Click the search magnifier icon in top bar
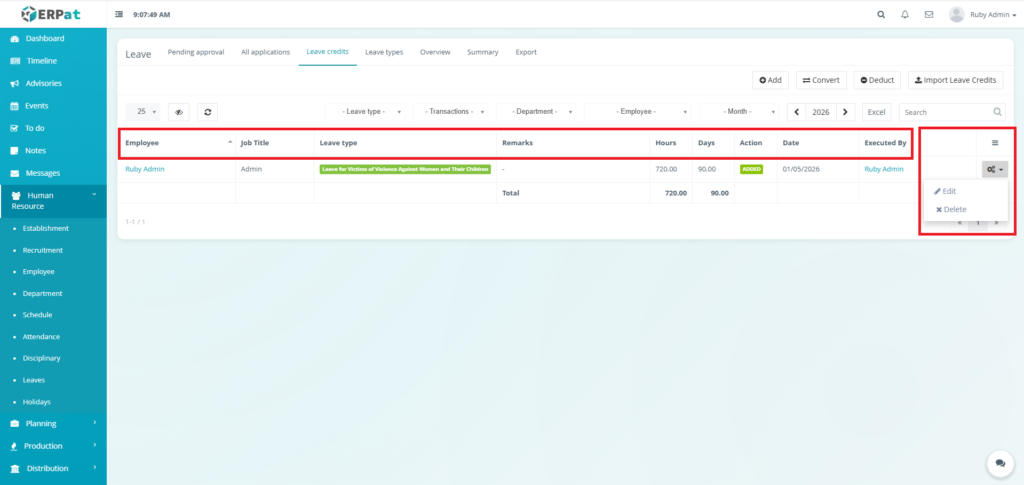This screenshot has height=485, width=1024. 881,15
